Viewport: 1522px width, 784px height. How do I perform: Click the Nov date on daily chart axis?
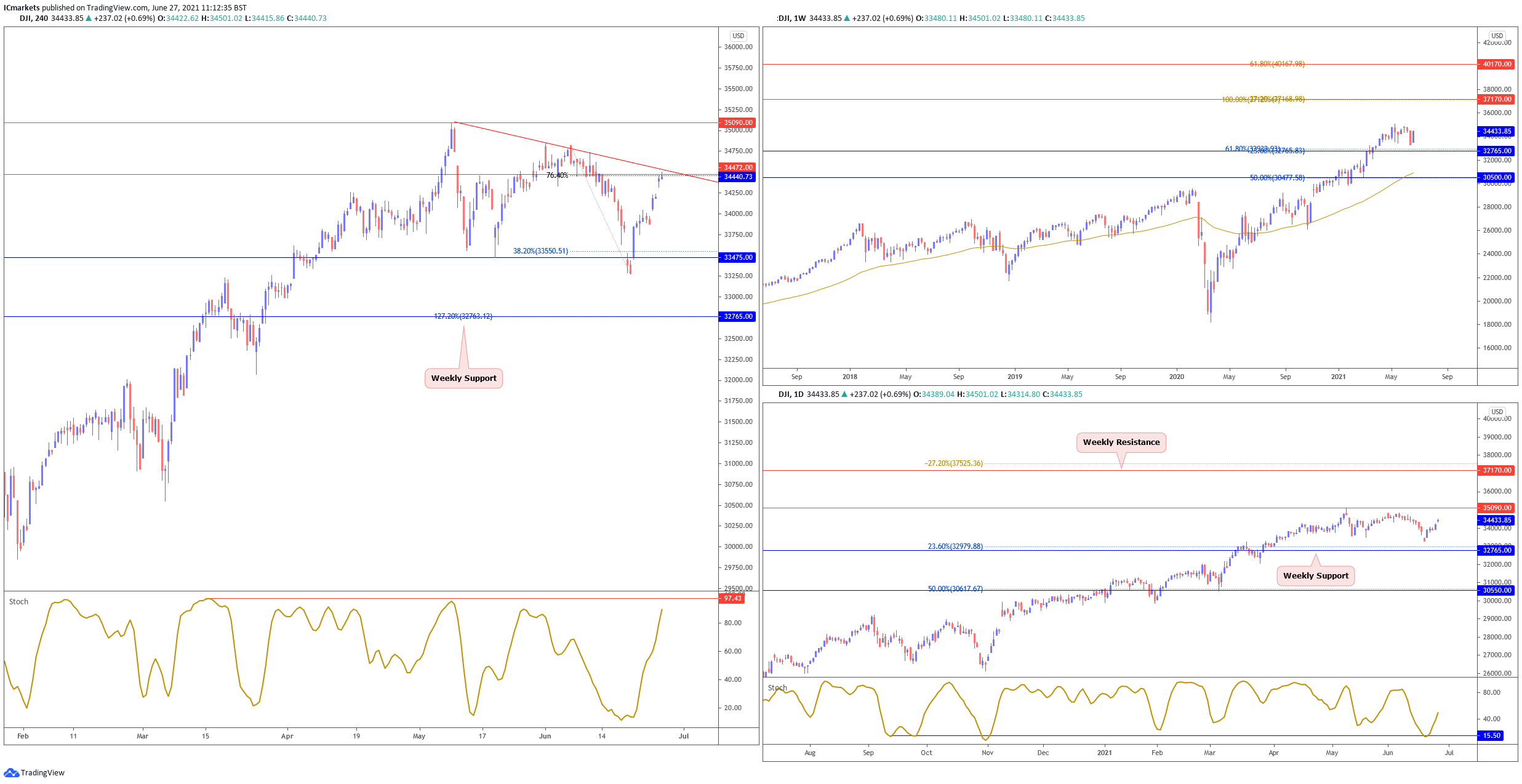coord(987,753)
